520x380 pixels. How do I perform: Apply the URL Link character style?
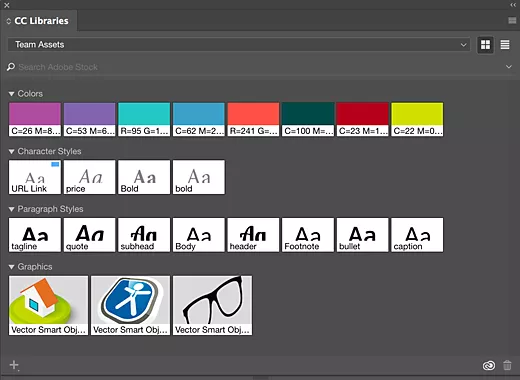tap(35, 177)
